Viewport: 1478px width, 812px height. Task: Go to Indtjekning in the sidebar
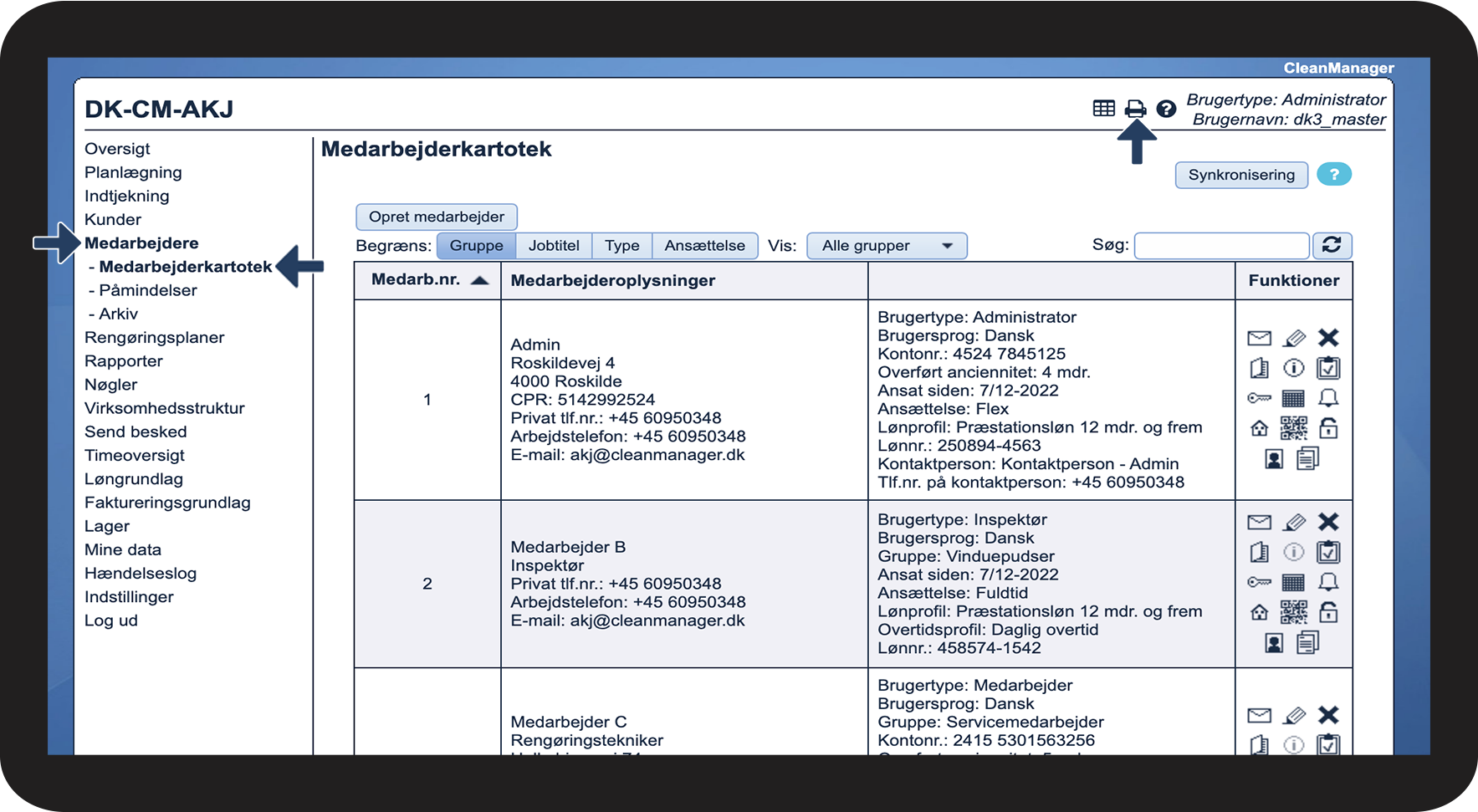click(127, 195)
